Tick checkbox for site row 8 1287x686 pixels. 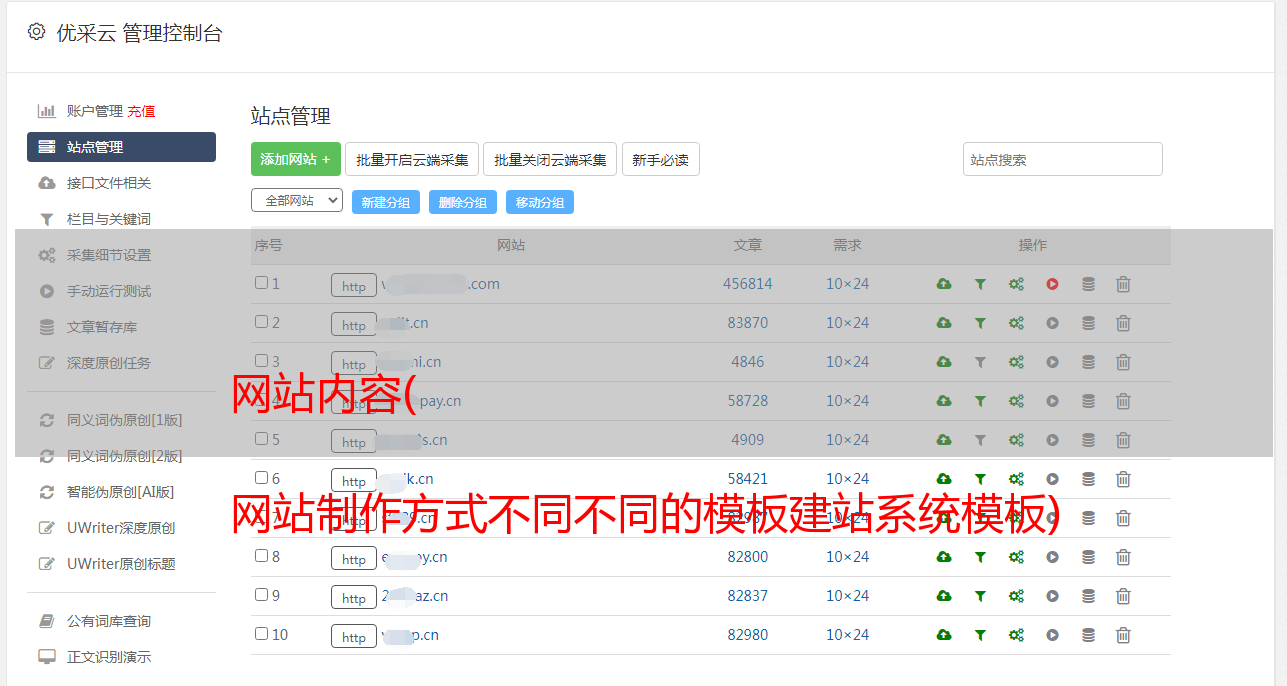coord(261,556)
